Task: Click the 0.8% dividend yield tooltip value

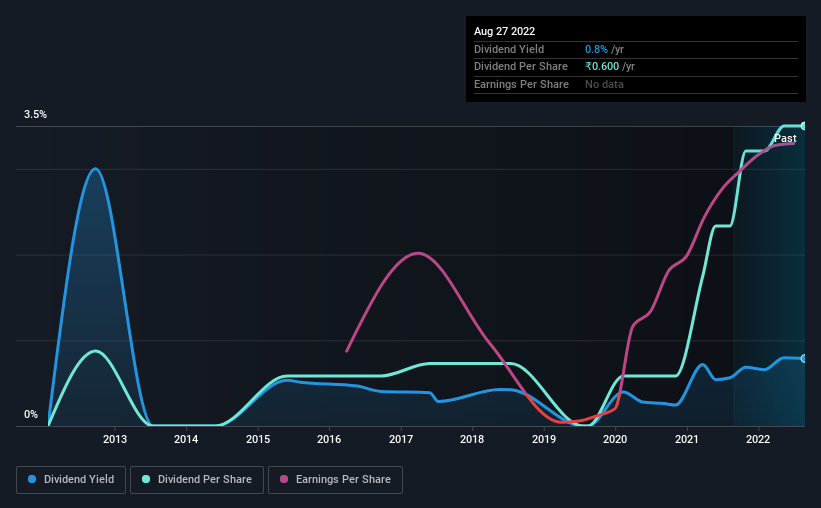Action: [x=596, y=49]
